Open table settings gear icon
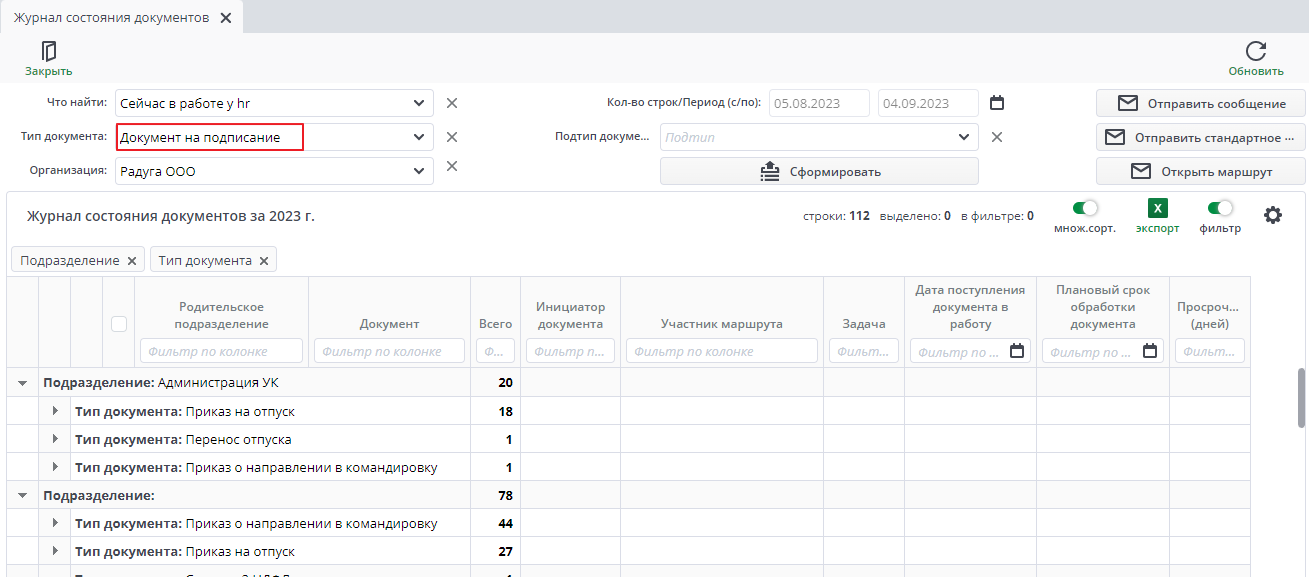1309x577 pixels. click(x=1273, y=215)
